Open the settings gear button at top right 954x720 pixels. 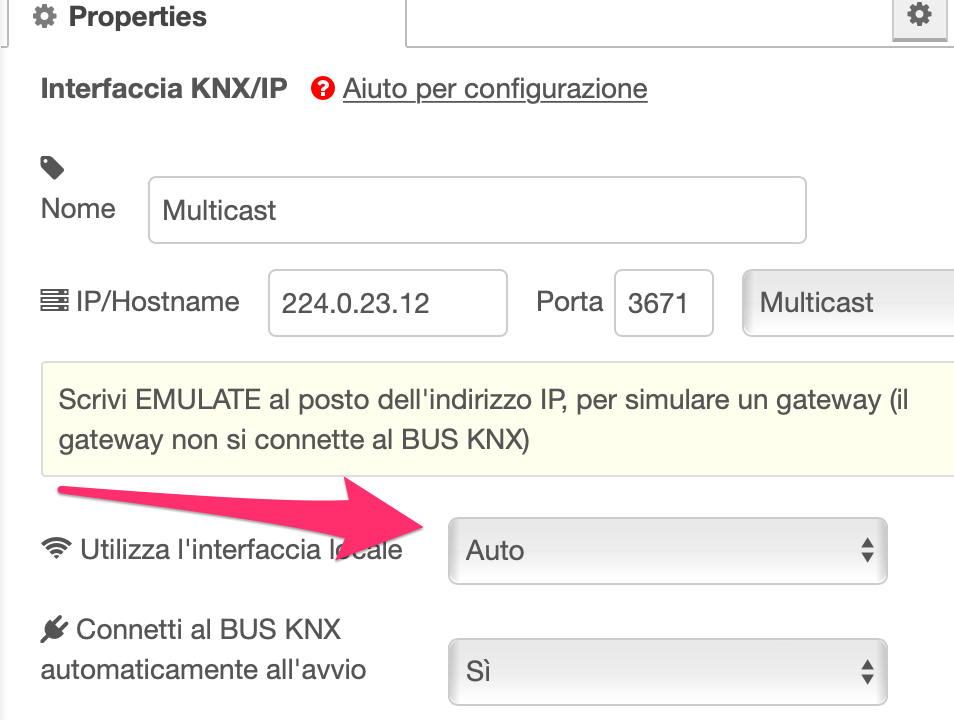click(x=919, y=16)
